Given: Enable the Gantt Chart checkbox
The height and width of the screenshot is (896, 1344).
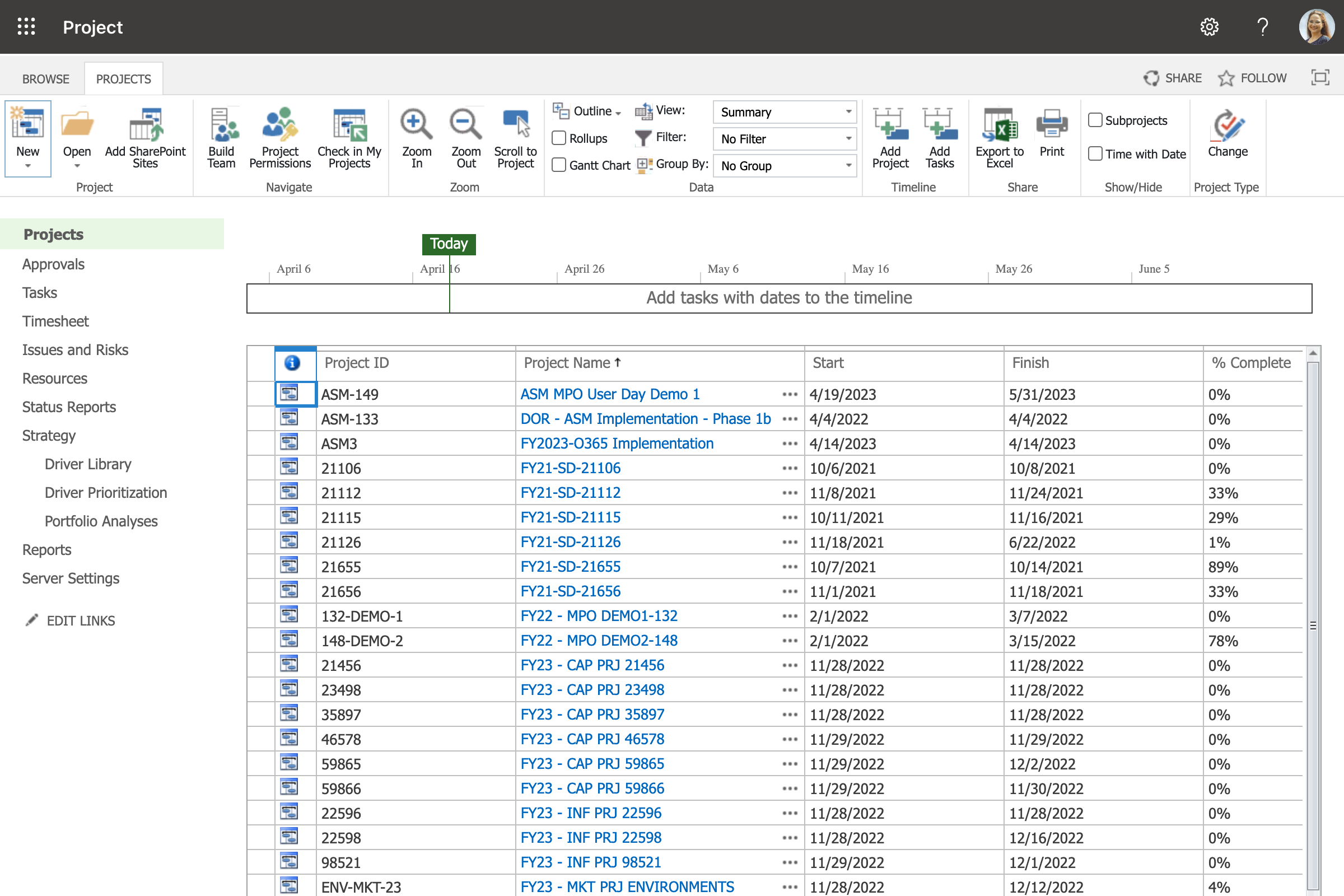Looking at the screenshot, I should click(x=559, y=165).
